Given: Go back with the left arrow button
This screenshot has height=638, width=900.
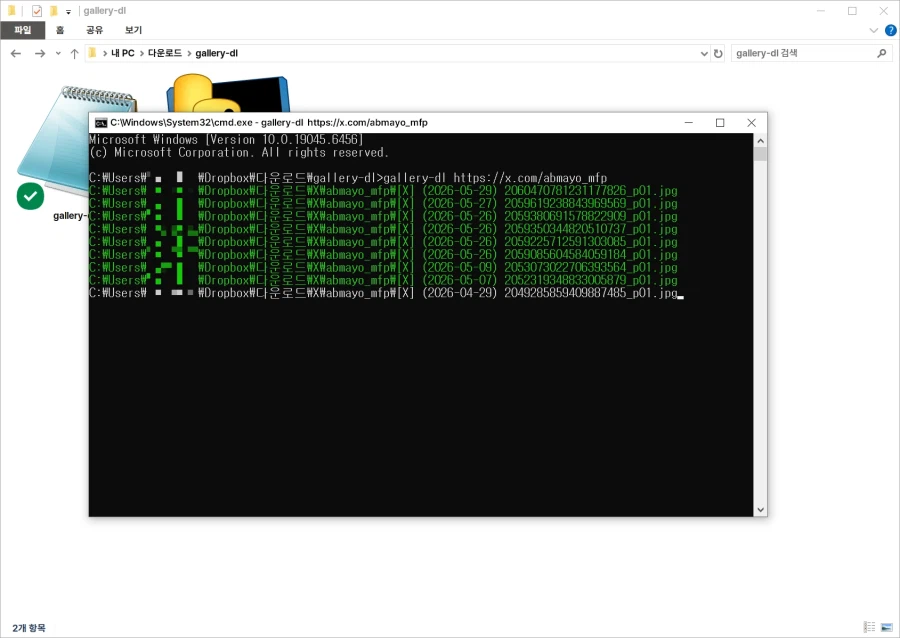Looking at the screenshot, I should click(16, 53).
